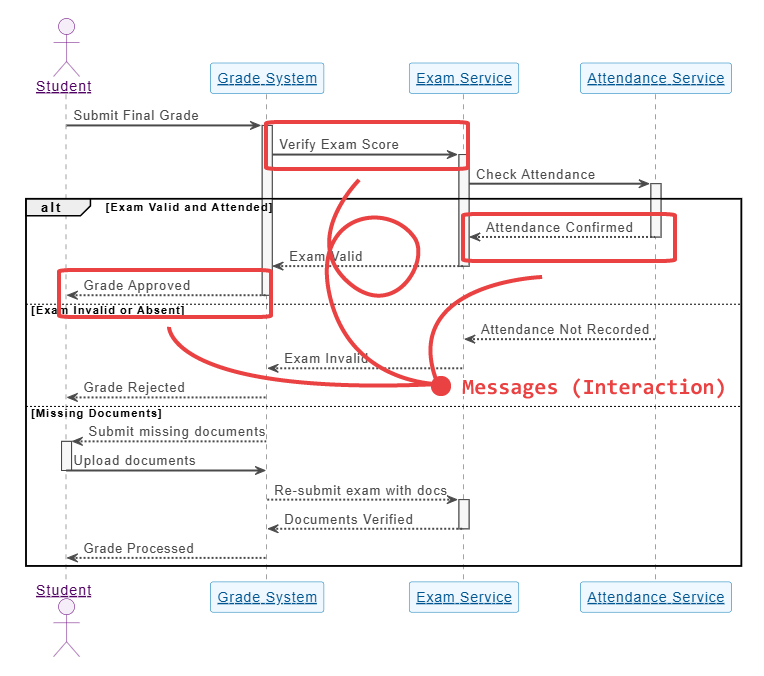Select the 'Attendance Not Recorded' message

(564, 329)
